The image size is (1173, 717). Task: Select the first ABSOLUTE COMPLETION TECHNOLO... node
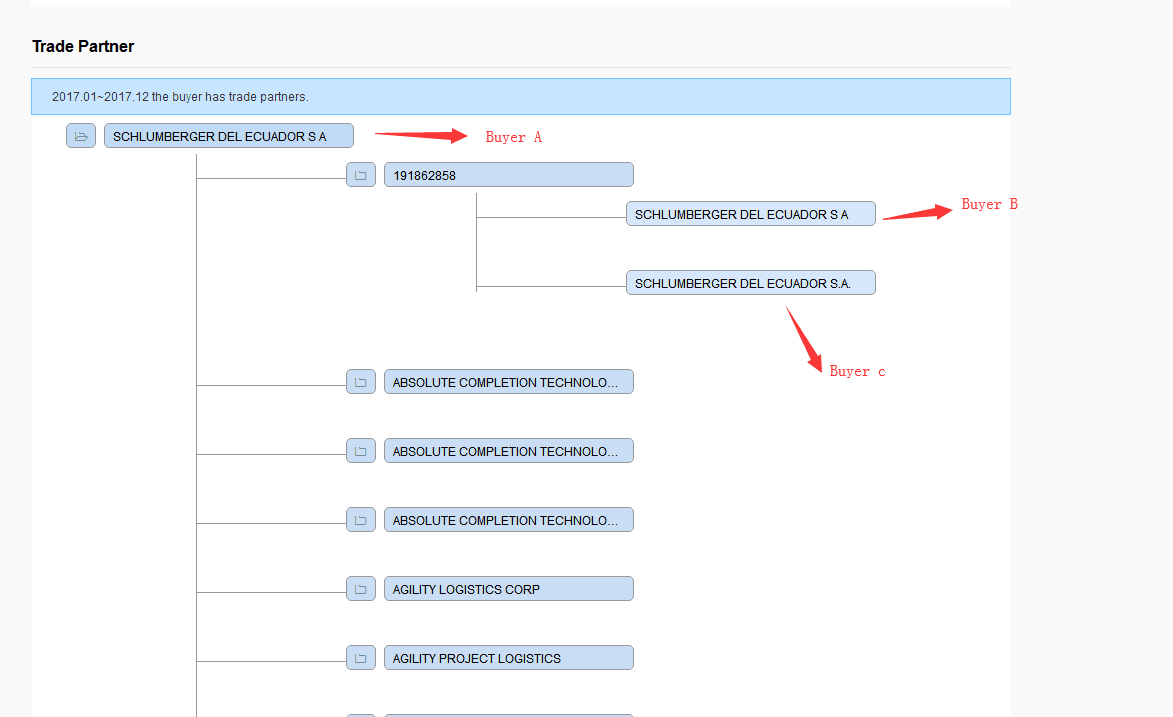click(x=508, y=382)
